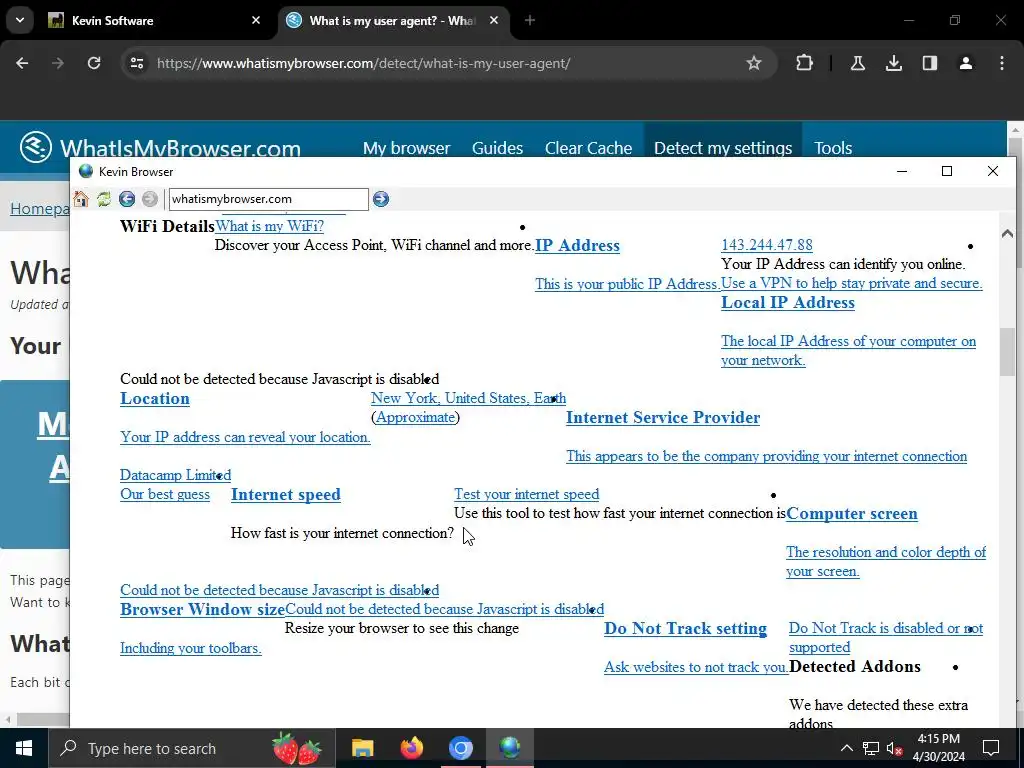Click the Kevin Browser address field
The image size is (1024, 768).
[x=268, y=199]
